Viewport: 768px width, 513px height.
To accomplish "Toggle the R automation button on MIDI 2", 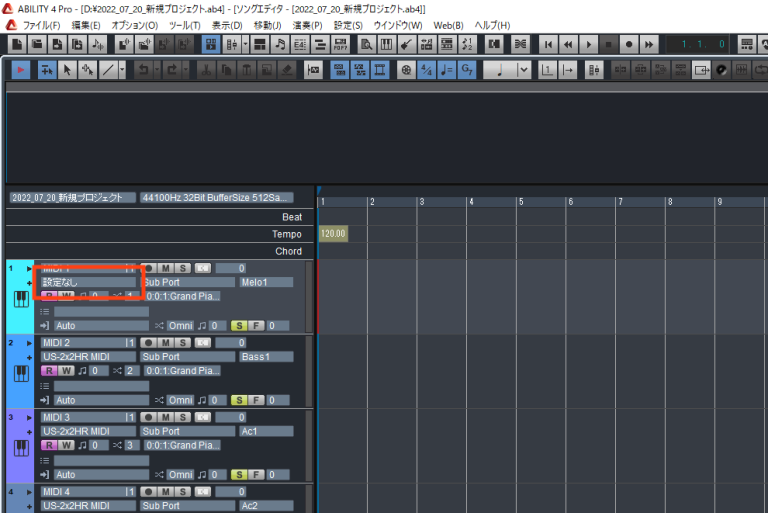I will (x=47, y=371).
